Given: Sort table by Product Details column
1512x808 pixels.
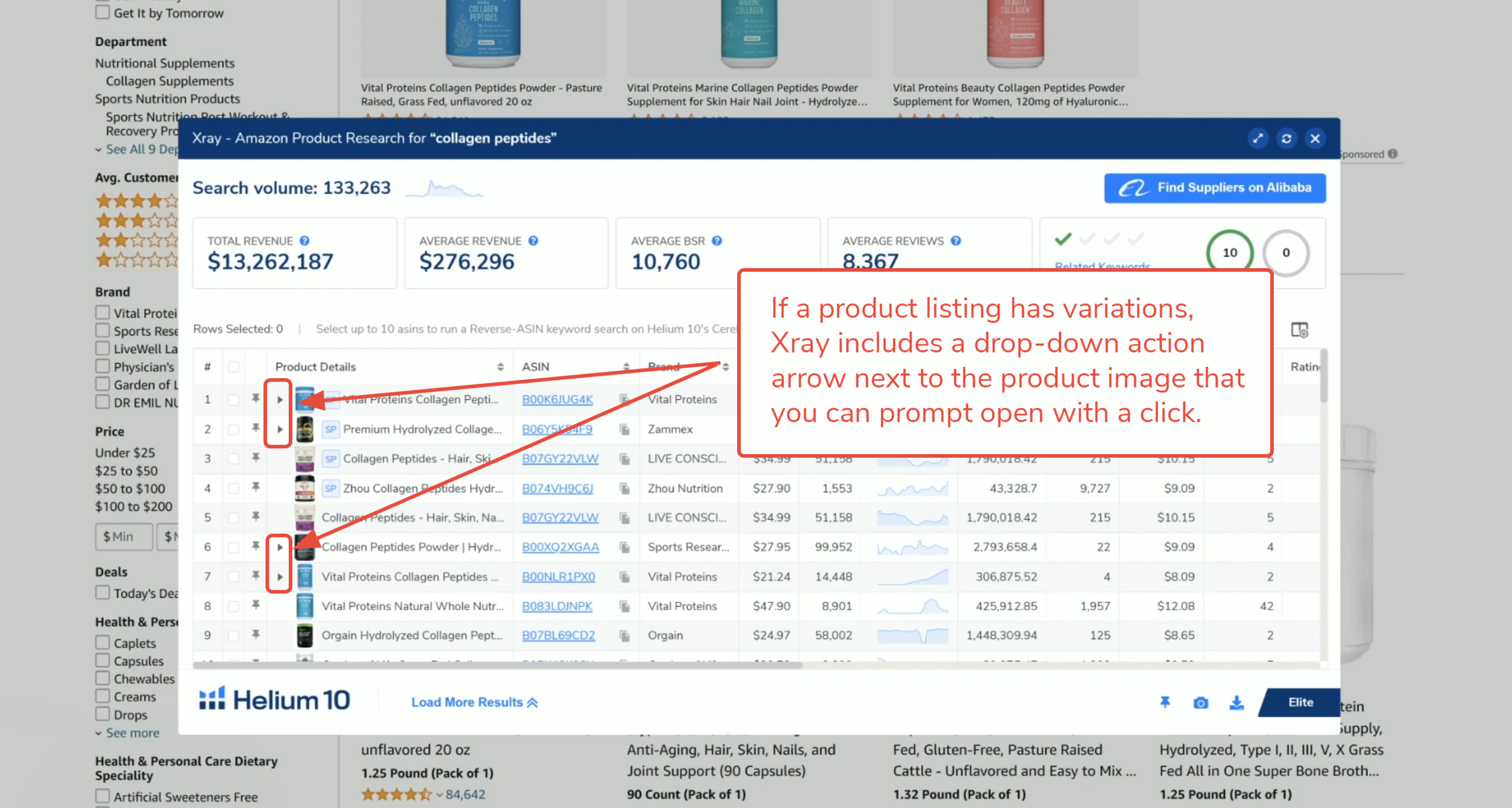Looking at the screenshot, I should 500,367.
